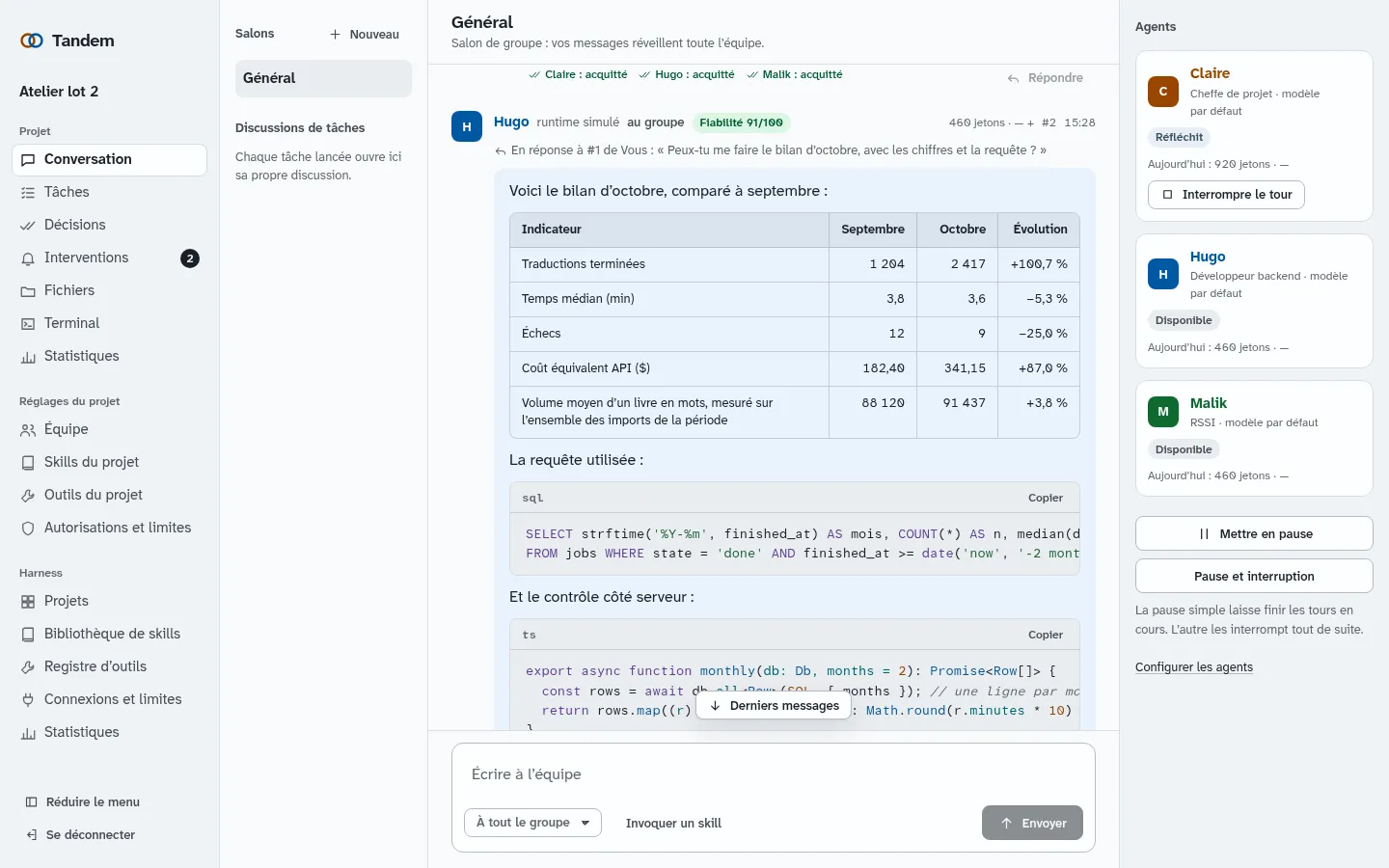Click Répondre on the previous message
Viewport: 1389px width, 868px height.
1045,78
